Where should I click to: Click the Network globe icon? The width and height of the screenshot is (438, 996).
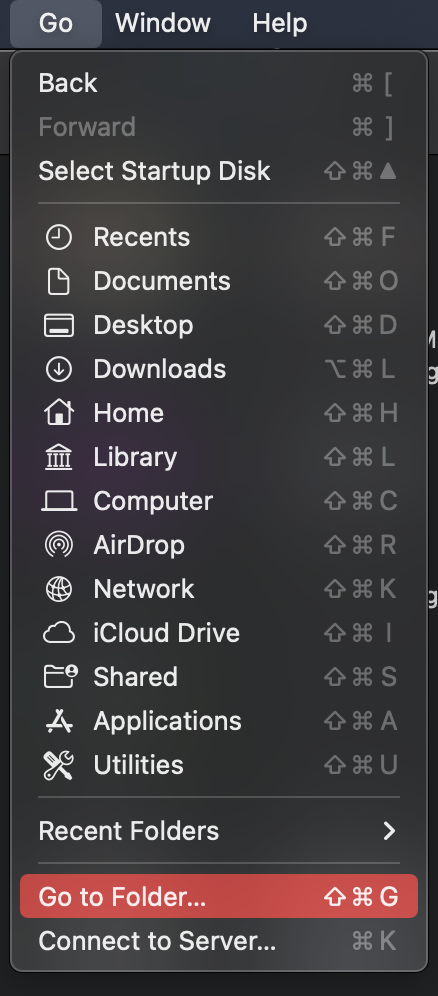[x=58, y=589]
